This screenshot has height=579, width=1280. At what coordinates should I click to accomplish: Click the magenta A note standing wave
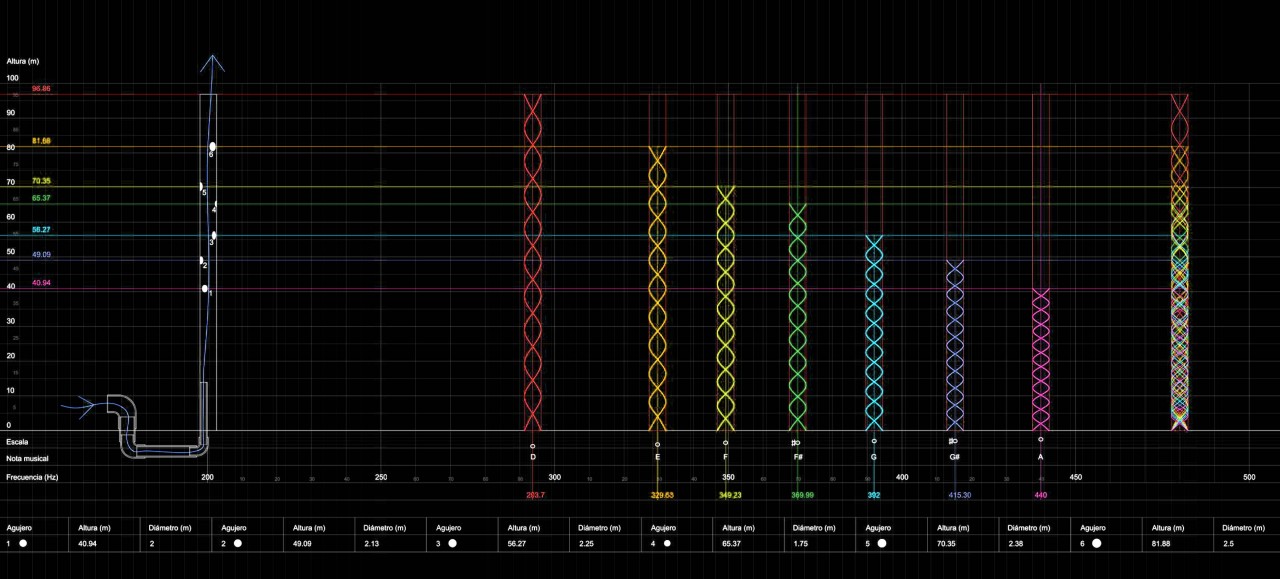tap(1041, 360)
